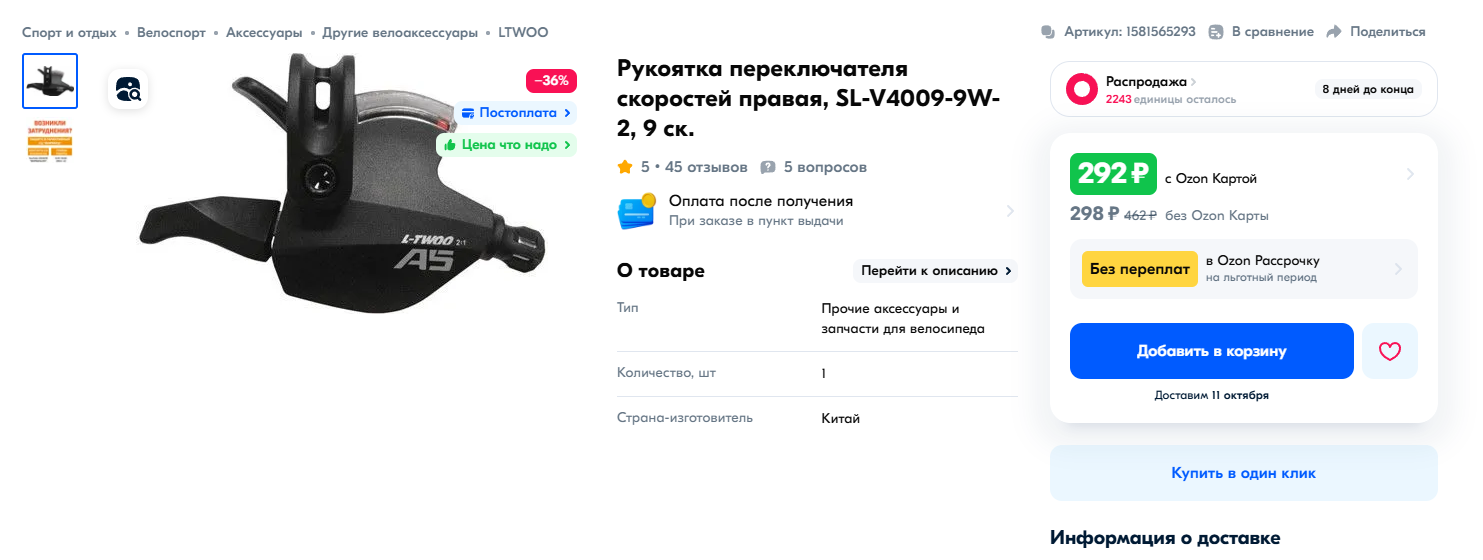Open LTWOO brand breadcrumb
This screenshot has width=1483, height=560.
tap(524, 32)
